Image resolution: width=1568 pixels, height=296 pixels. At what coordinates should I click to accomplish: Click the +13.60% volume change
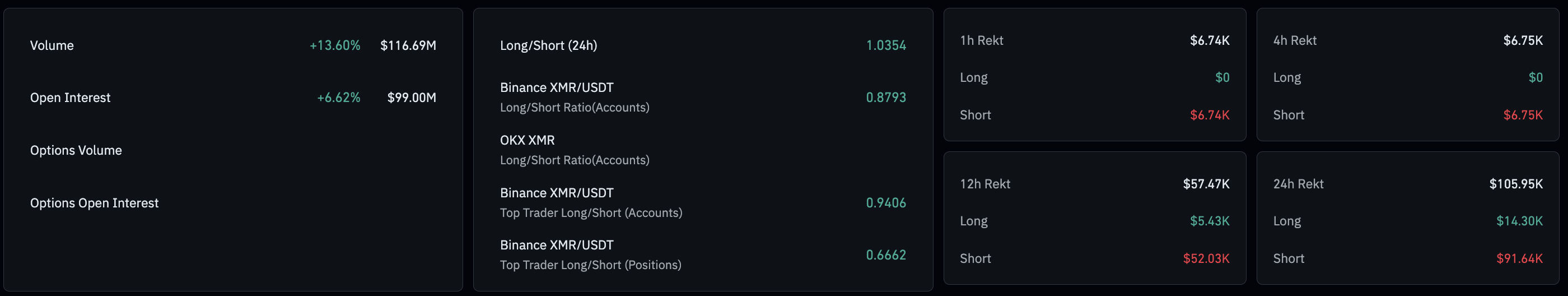tap(335, 45)
